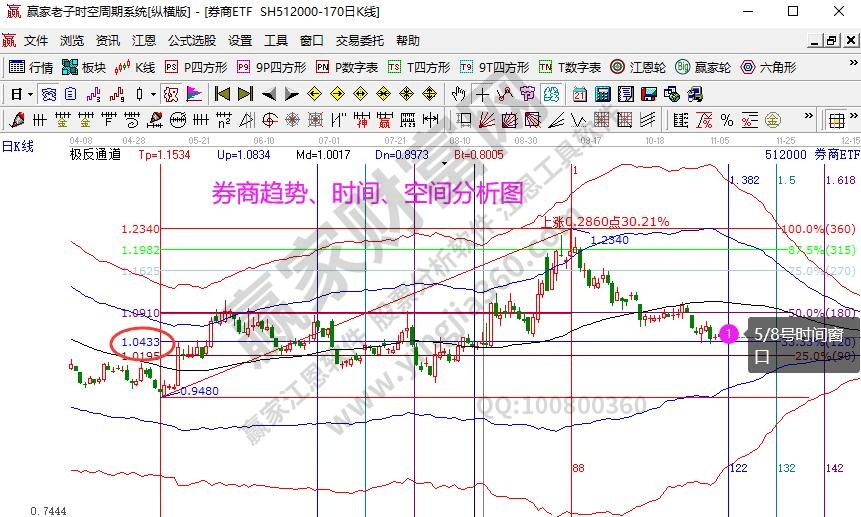
Task: Toggle the hand pan tool
Action: point(458,94)
